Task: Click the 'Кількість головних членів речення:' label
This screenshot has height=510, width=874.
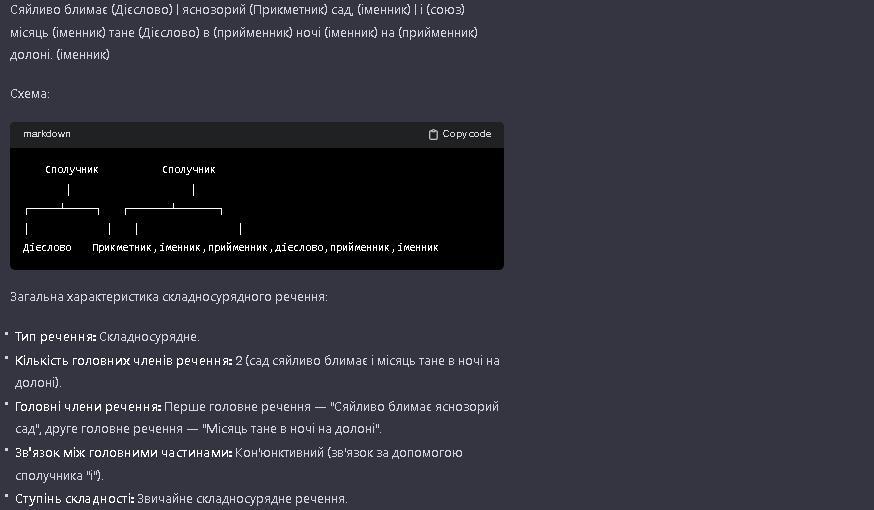Action: pos(123,361)
